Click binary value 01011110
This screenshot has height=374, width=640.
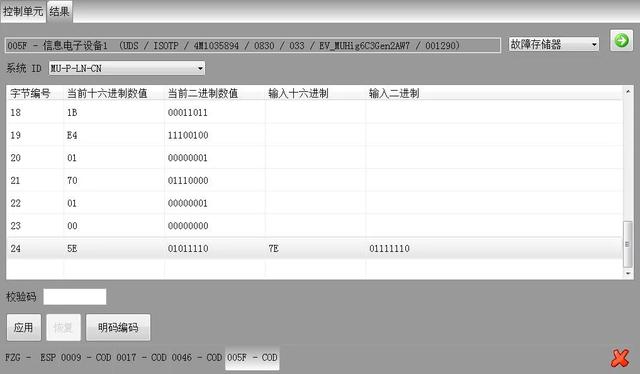pyautogui.click(x=188, y=248)
